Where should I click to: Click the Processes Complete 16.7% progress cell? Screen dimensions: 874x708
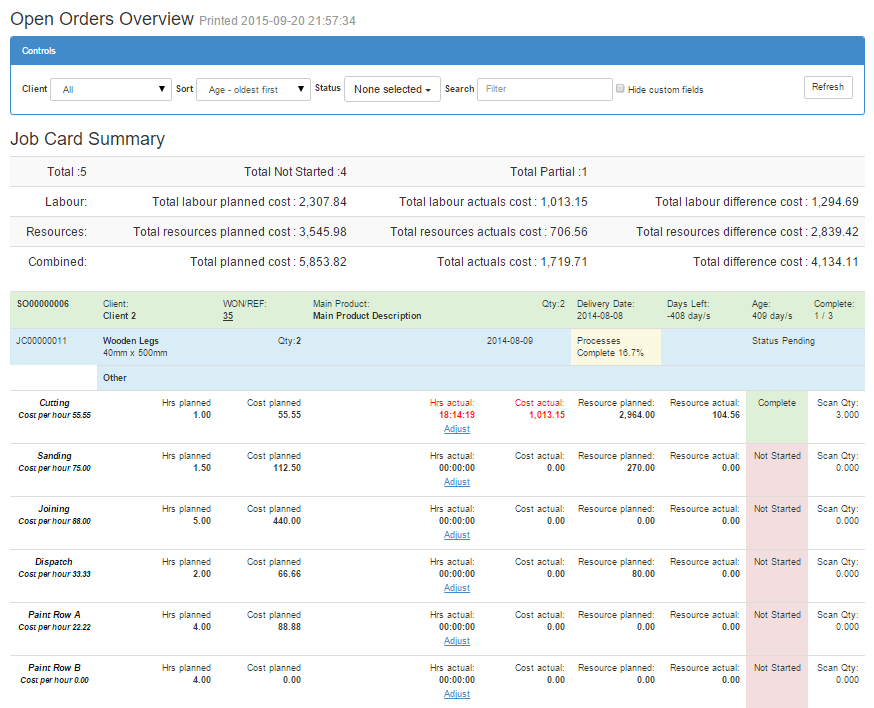pyautogui.click(x=616, y=347)
